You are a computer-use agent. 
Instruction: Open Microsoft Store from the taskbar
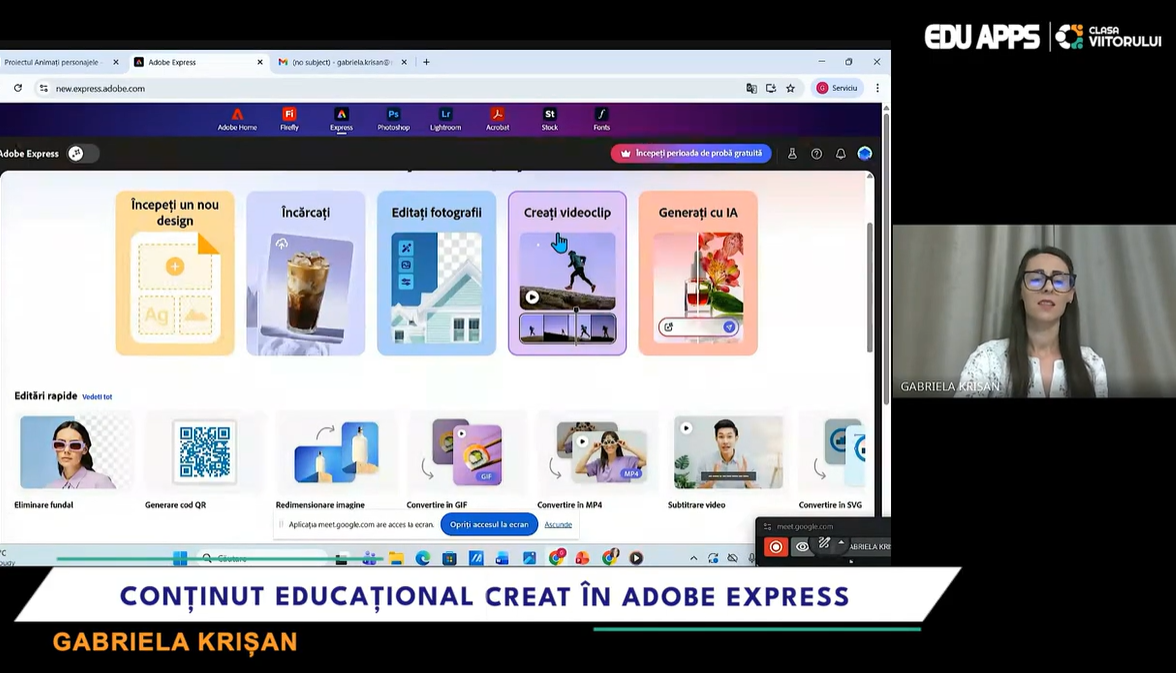pos(449,558)
